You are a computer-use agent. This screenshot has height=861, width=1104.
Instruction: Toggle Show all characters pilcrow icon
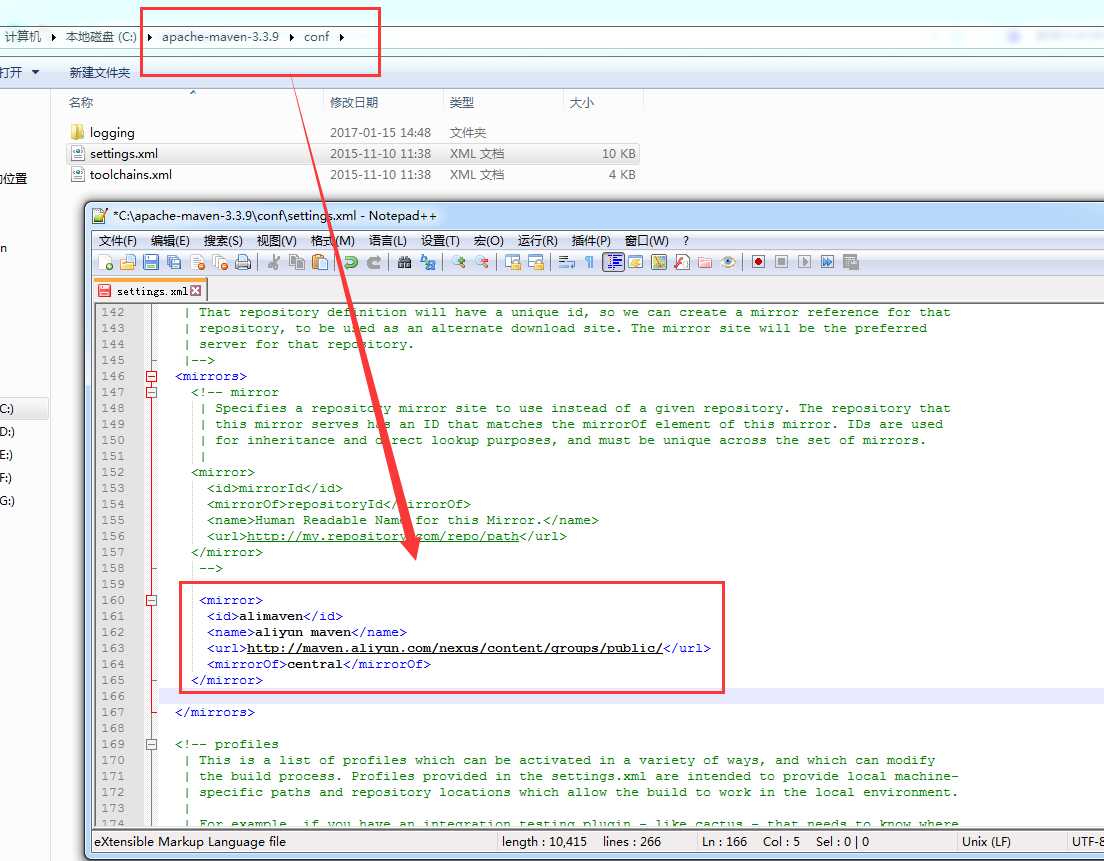589,263
